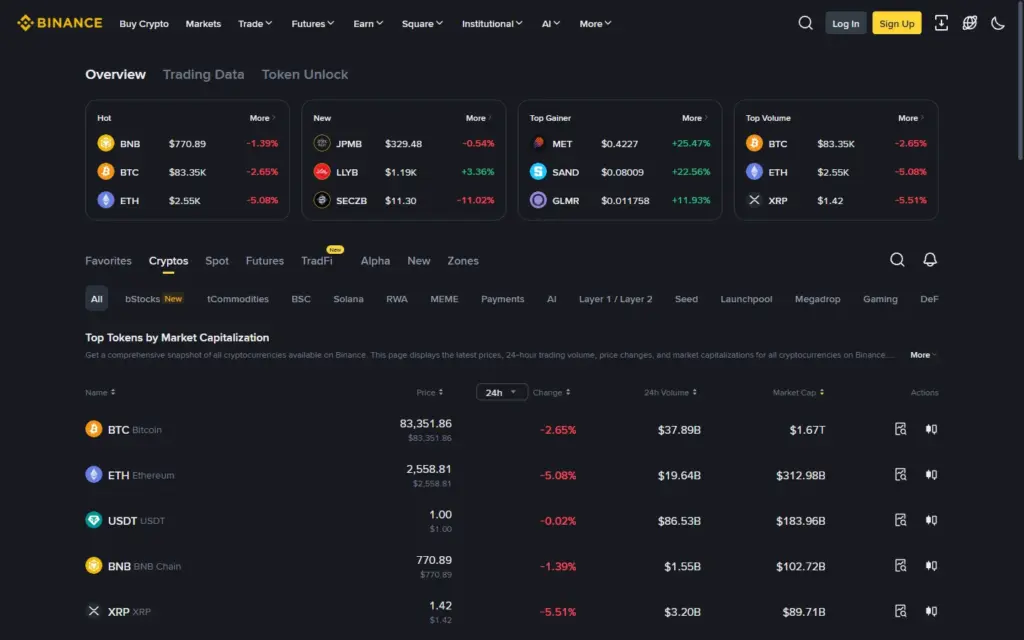1024x640 pixels.
Task: Click MET icon in Top Gainer card
Action: (538, 143)
